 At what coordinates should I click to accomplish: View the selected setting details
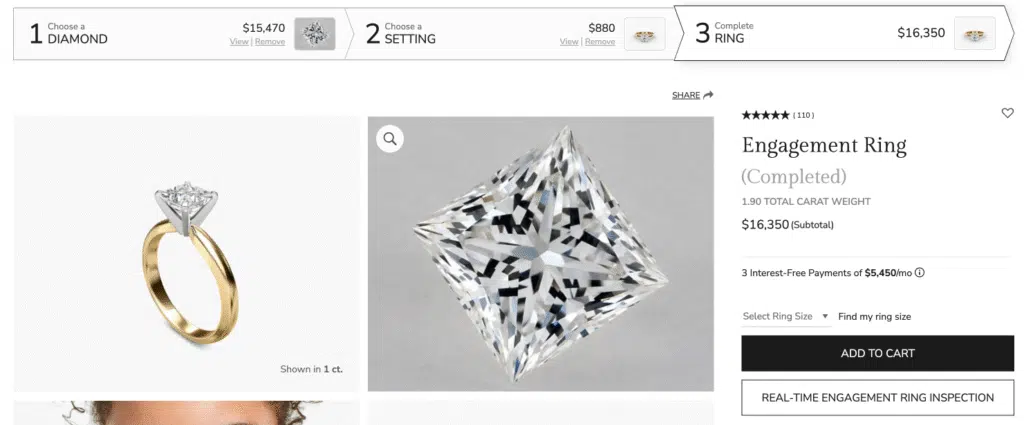coord(569,42)
